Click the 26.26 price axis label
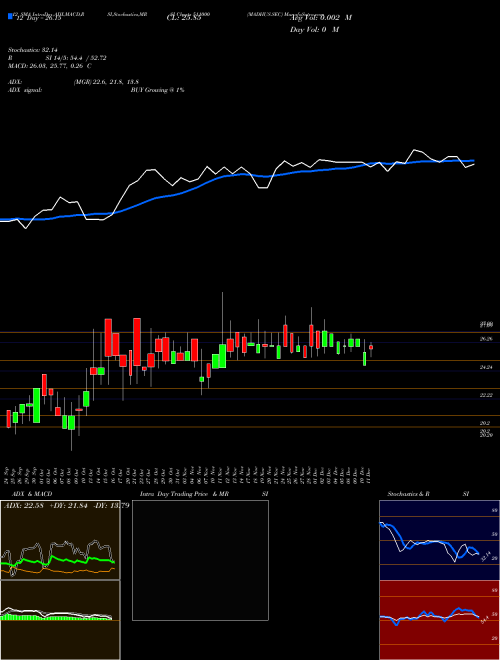 (x=486, y=339)
